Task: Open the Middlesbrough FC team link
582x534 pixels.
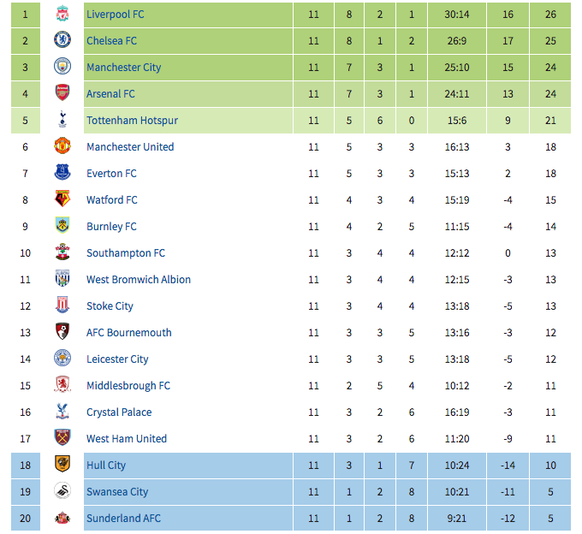Action: pos(128,386)
